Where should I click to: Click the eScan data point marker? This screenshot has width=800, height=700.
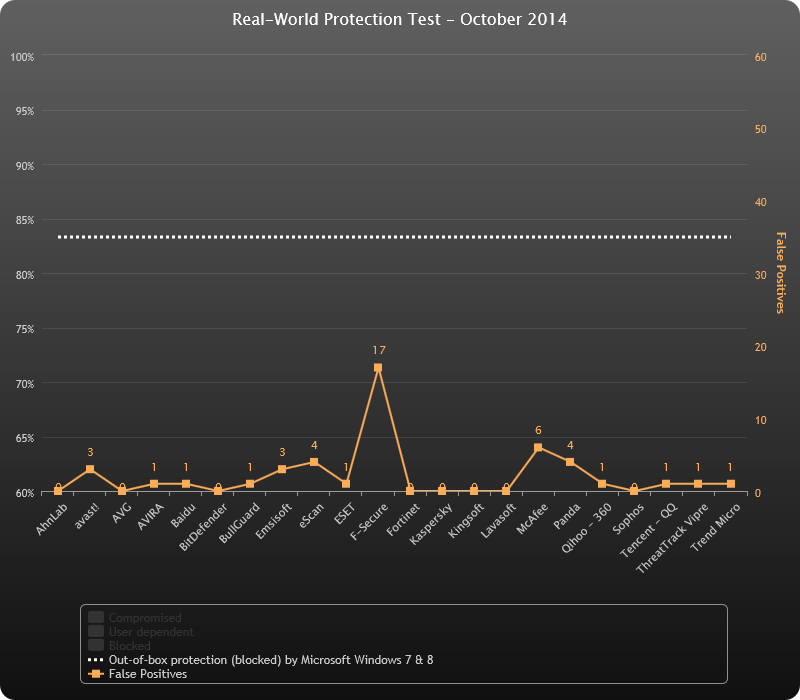click(314, 462)
